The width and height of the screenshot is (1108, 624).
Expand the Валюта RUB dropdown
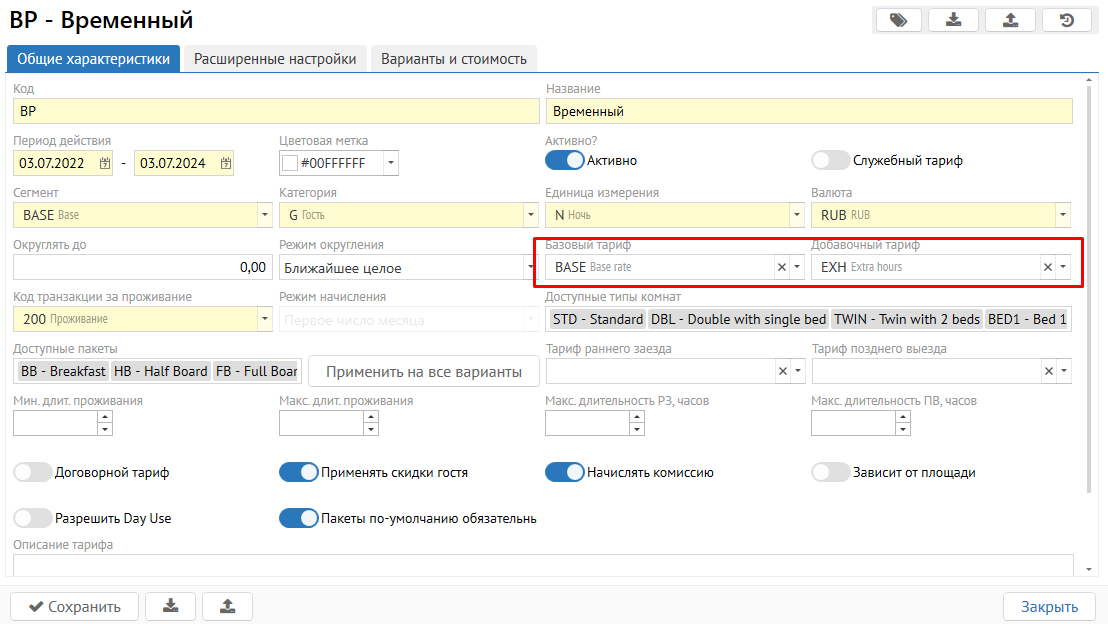click(1063, 215)
